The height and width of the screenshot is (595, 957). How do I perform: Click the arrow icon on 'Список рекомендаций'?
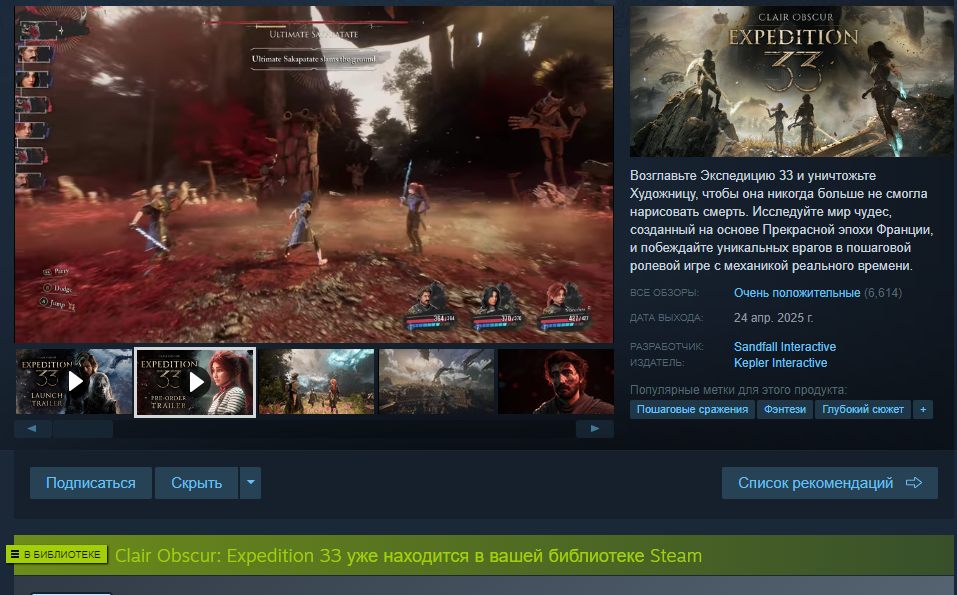[914, 483]
